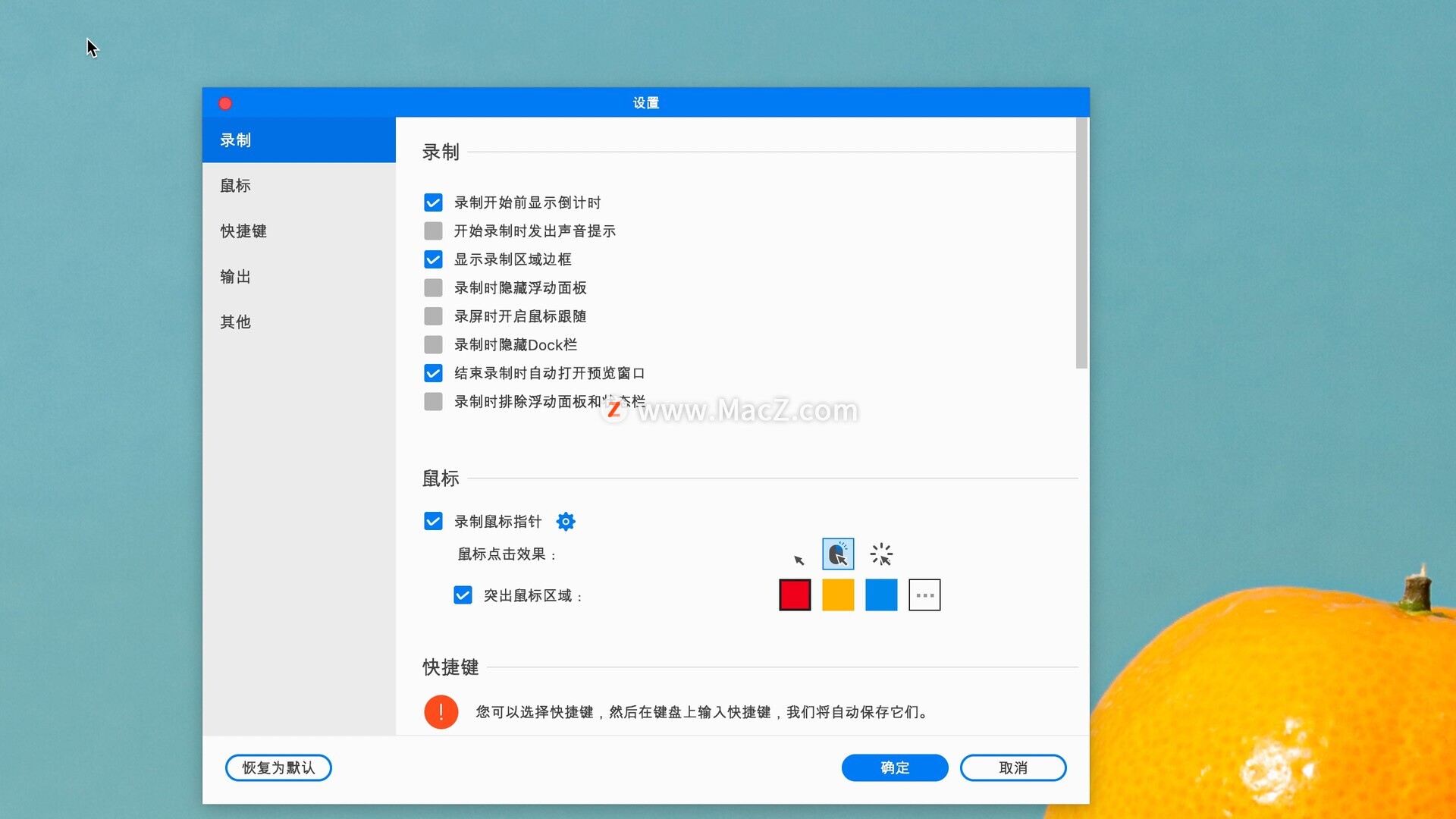The image size is (1456, 819).
Task: Select the burst click effect icon
Action: 881,554
